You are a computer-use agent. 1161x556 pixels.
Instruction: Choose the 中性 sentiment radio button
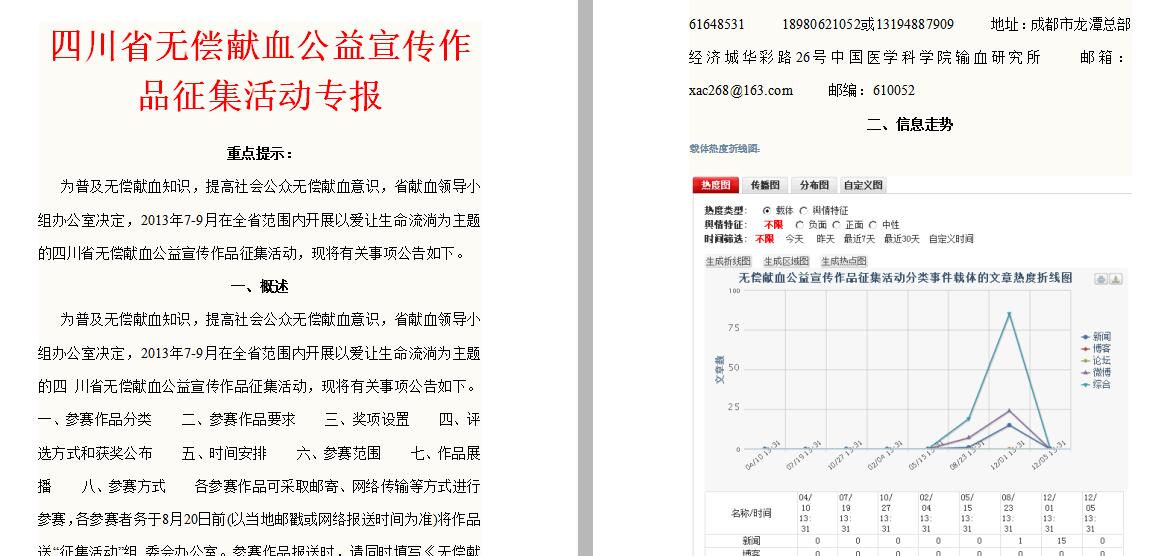pos(872,225)
